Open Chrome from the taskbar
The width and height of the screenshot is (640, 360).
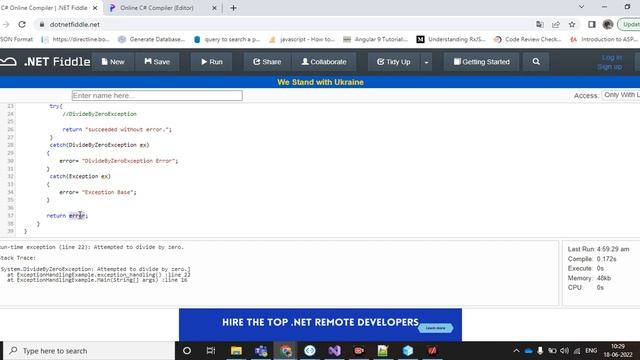pos(285,351)
